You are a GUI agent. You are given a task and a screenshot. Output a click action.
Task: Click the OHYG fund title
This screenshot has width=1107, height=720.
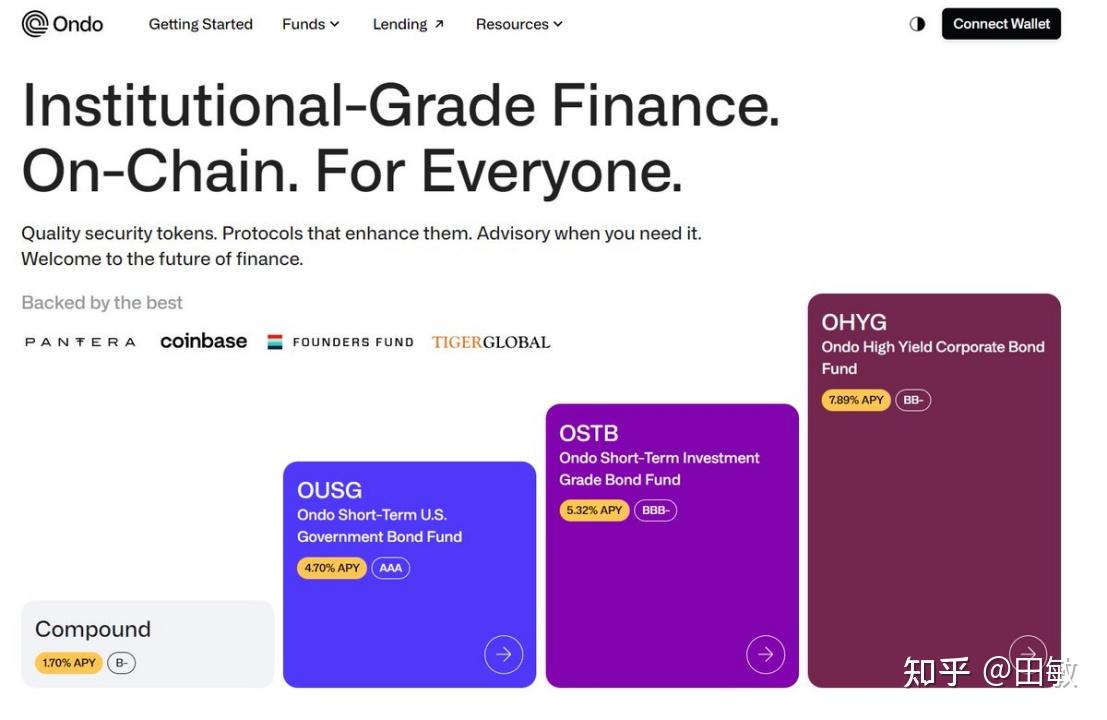[854, 322]
